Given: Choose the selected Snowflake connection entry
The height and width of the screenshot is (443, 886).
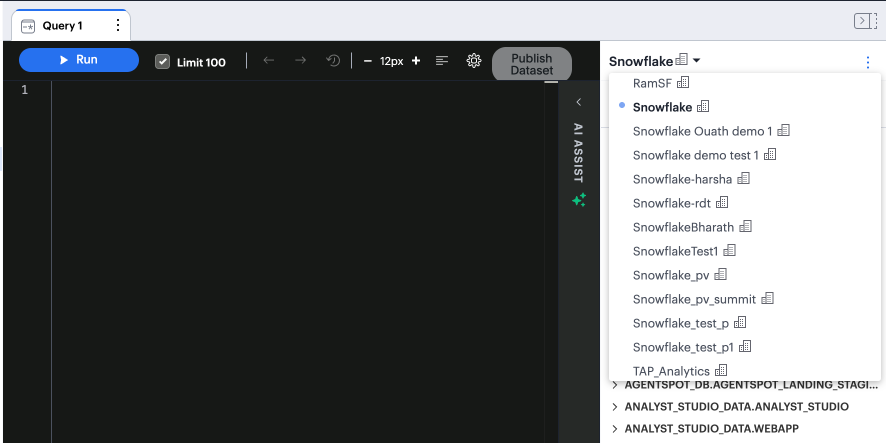Looking at the screenshot, I should click(745, 107).
